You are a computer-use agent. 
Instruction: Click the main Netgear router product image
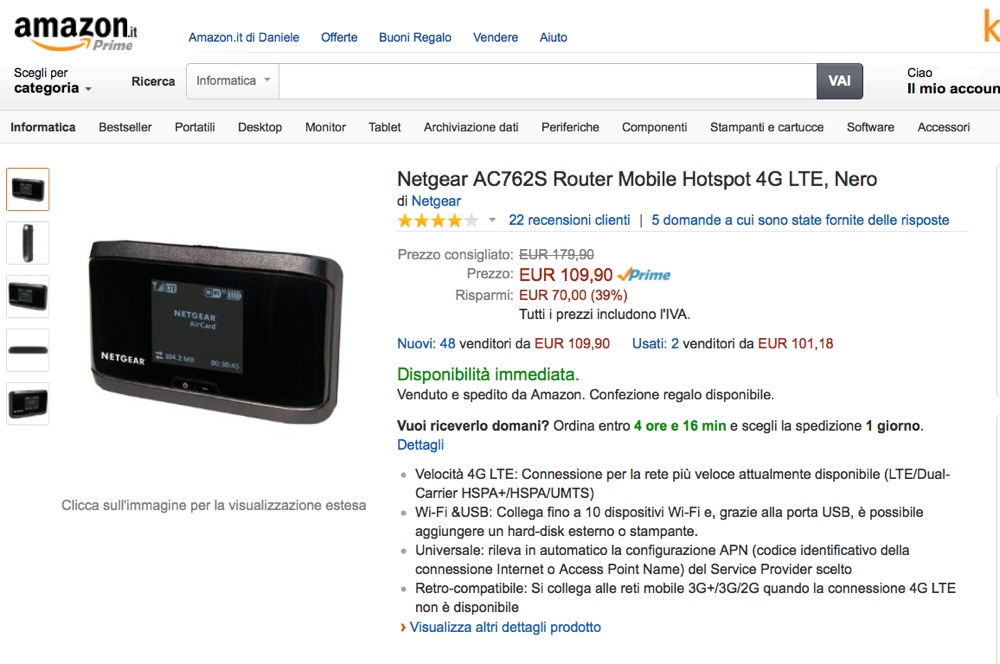coord(216,330)
